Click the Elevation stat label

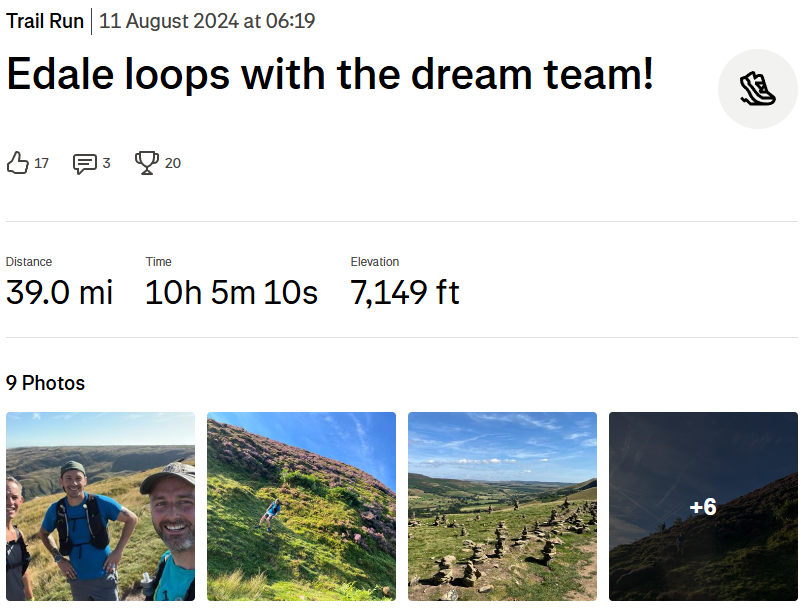coord(375,262)
